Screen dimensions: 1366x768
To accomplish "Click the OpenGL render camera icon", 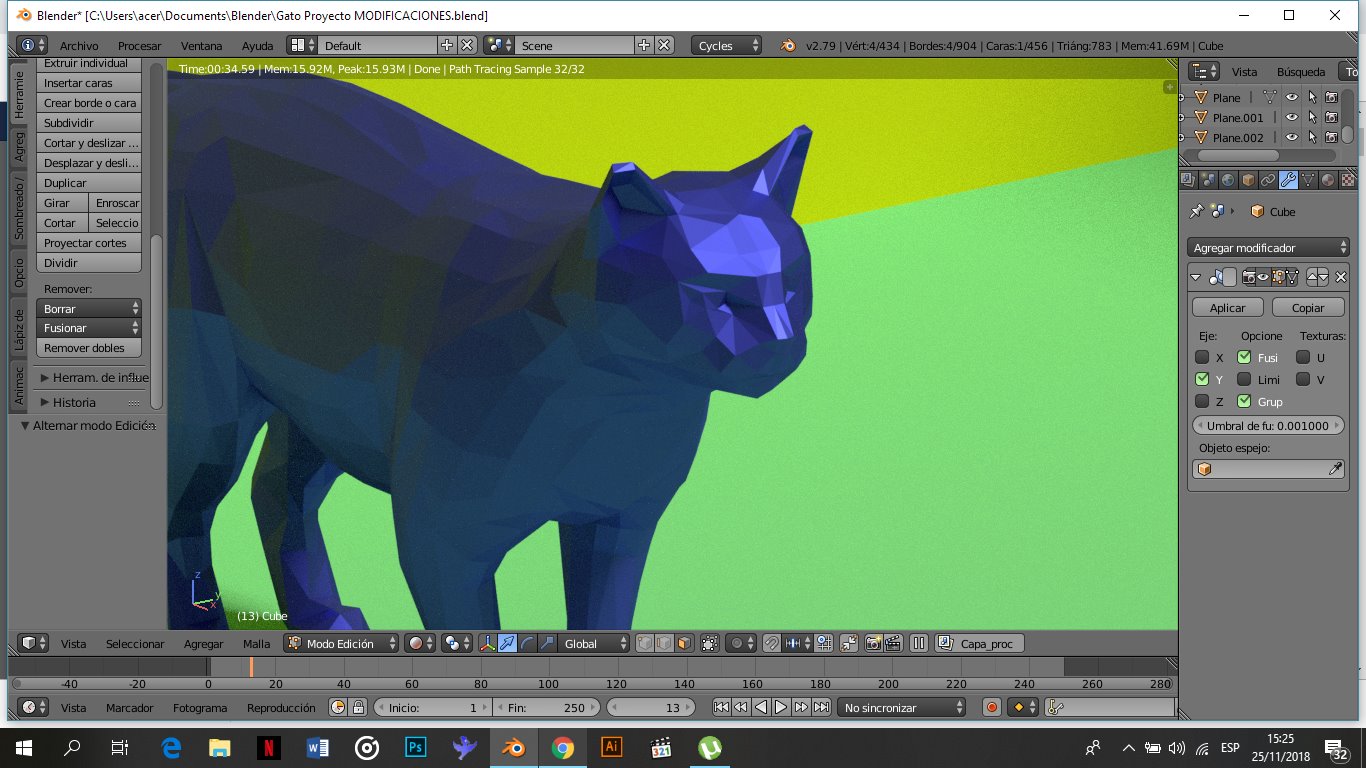I will tap(873, 643).
